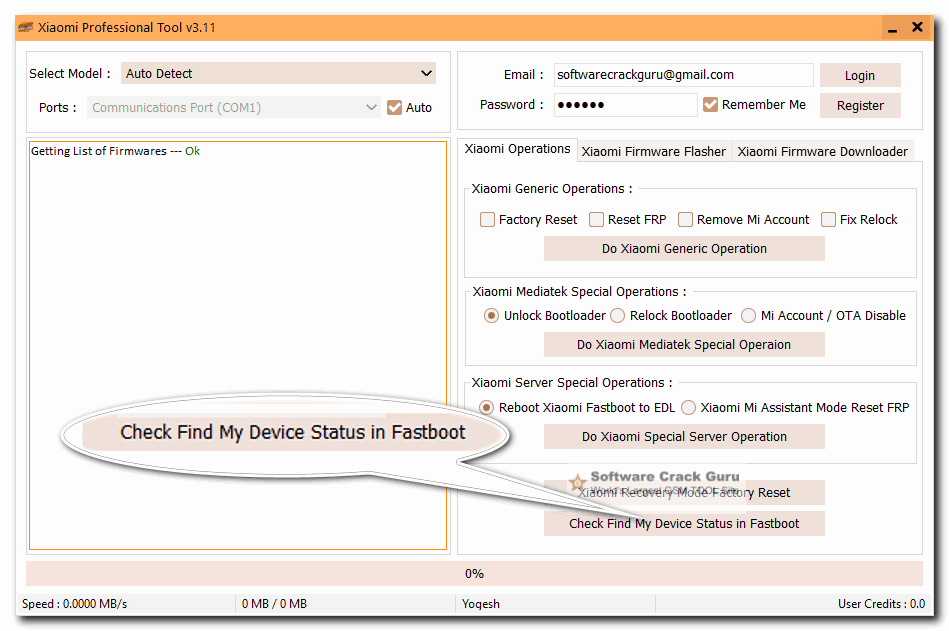Image resolution: width=949 pixels, height=631 pixels.
Task: Click Check Find My Device Status in Fastboot
Action: [x=684, y=523]
